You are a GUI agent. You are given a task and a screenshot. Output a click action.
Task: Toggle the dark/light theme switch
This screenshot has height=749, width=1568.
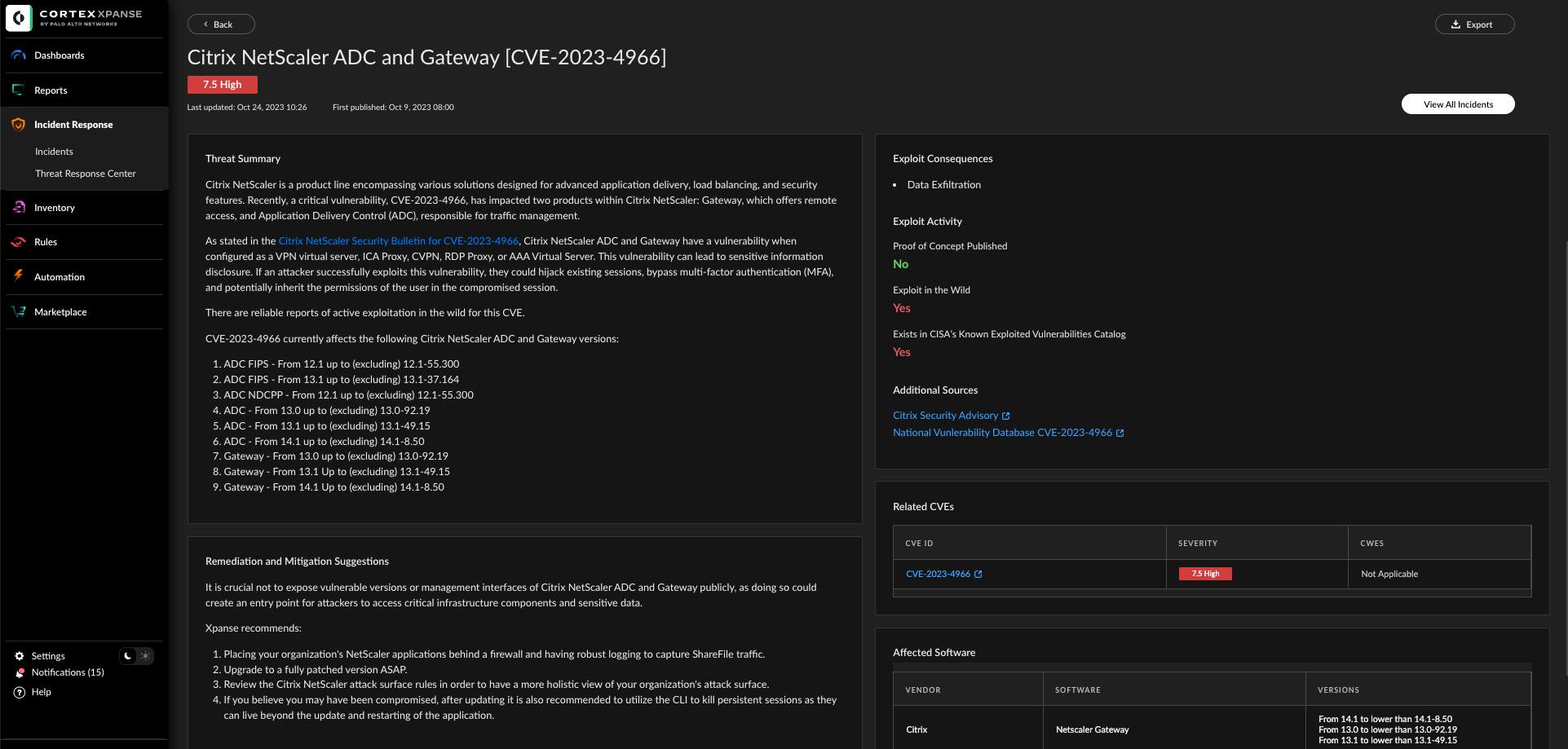(x=136, y=656)
